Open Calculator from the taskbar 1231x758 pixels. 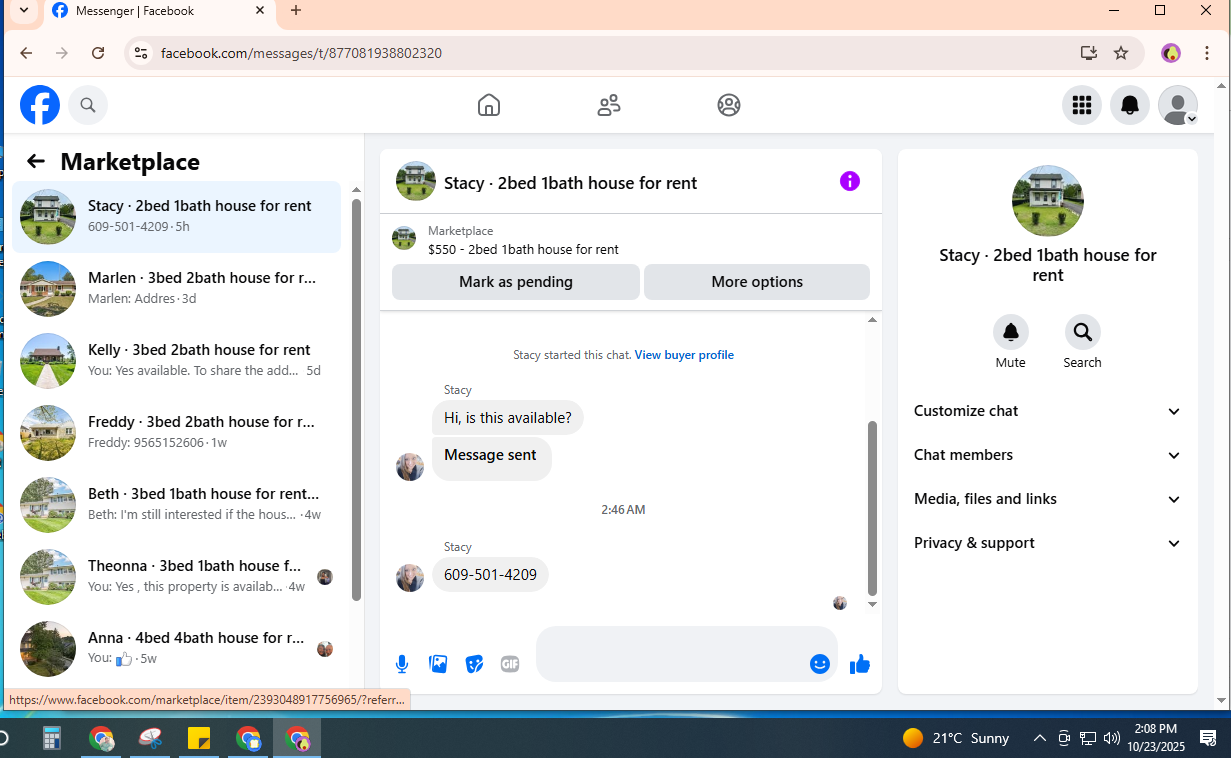(x=52, y=739)
